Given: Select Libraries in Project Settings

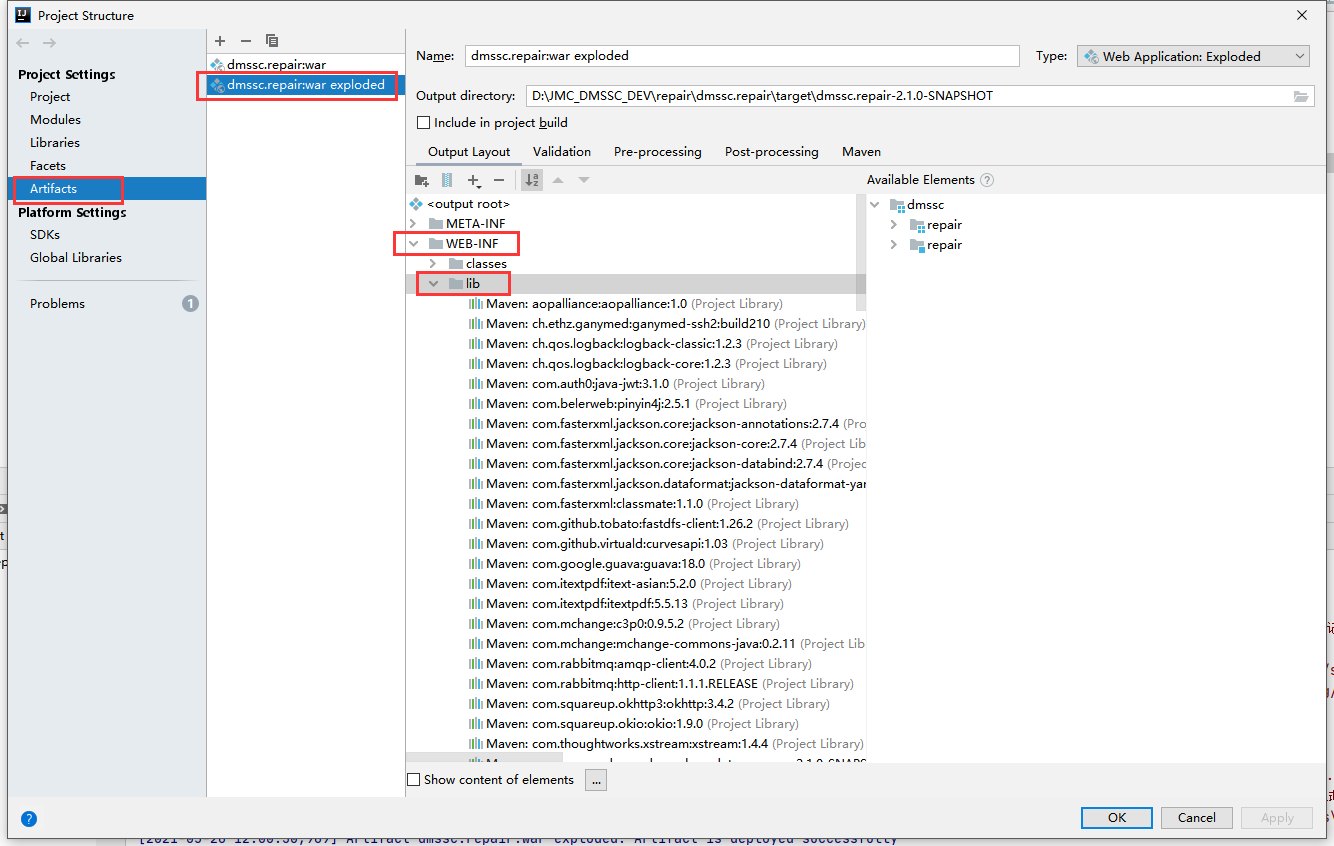Looking at the screenshot, I should click(x=55, y=143).
